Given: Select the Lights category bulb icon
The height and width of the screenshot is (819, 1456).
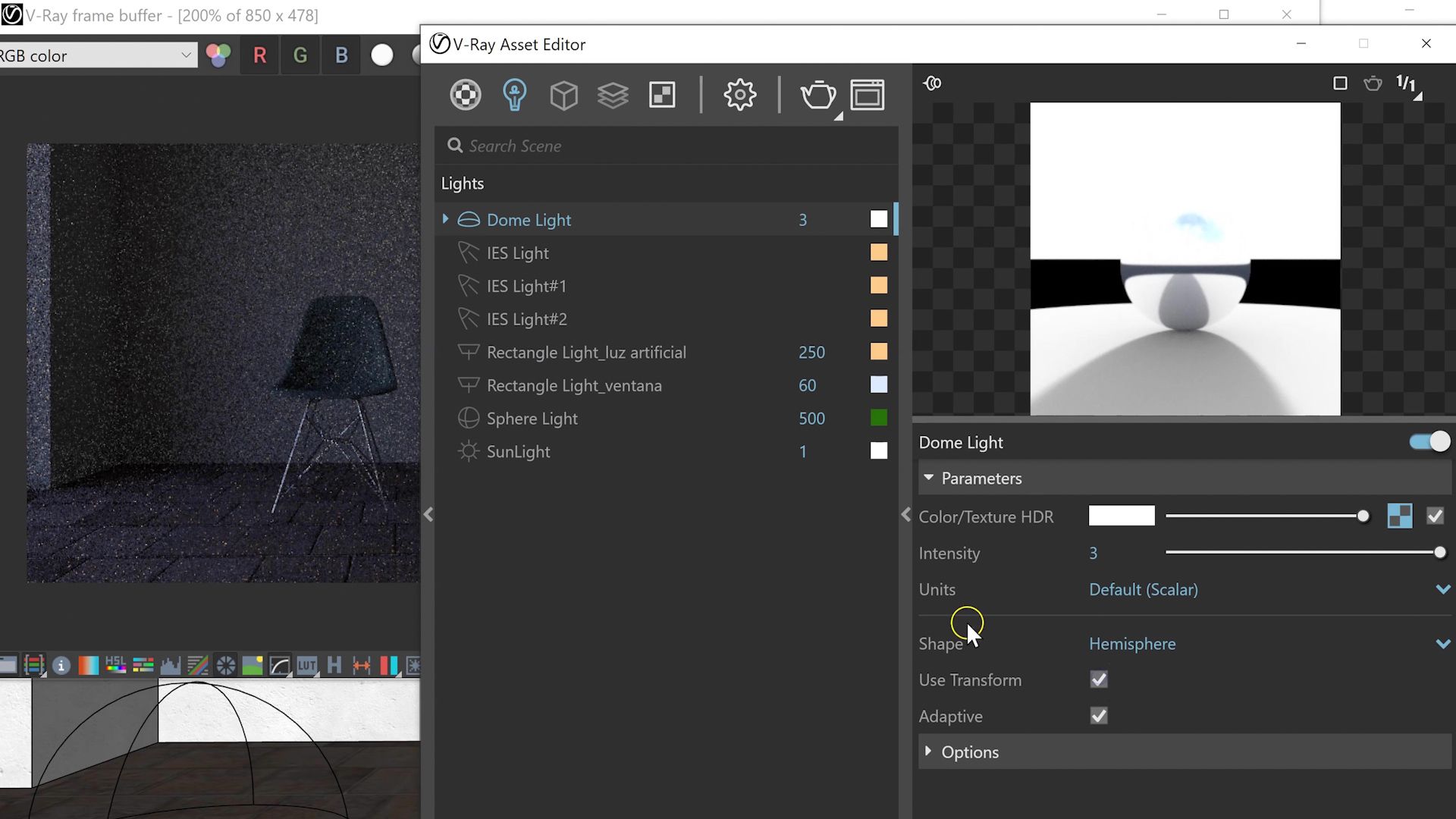Looking at the screenshot, I should point(514,95).
